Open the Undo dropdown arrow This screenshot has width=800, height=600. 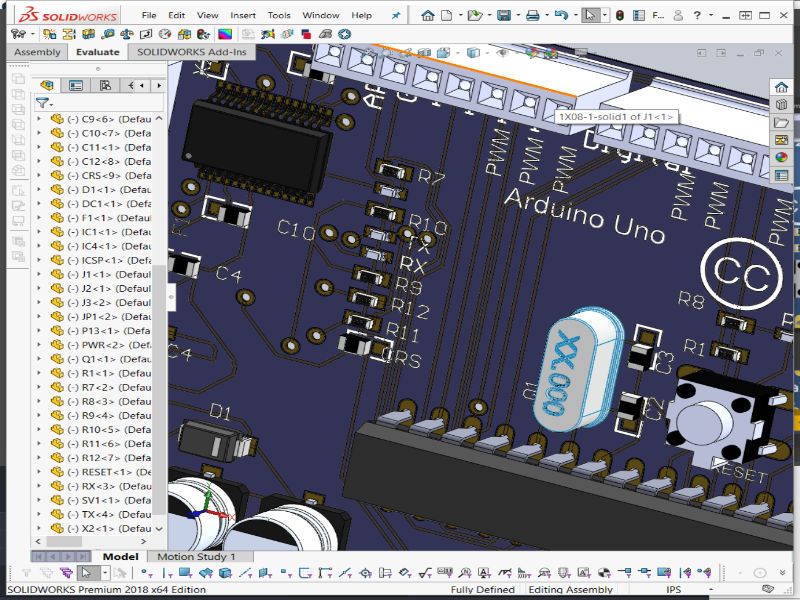coord(574,16)
